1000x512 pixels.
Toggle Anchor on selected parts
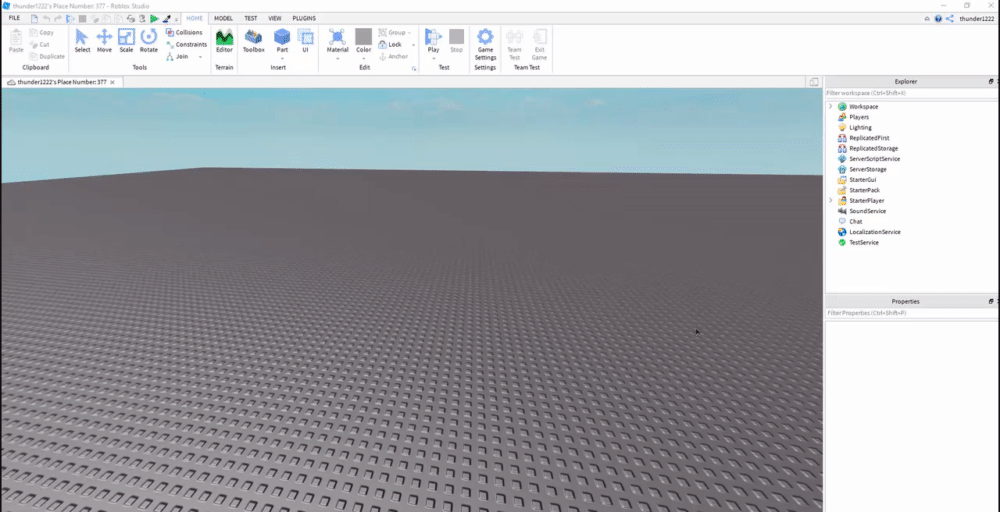point(393,57)
